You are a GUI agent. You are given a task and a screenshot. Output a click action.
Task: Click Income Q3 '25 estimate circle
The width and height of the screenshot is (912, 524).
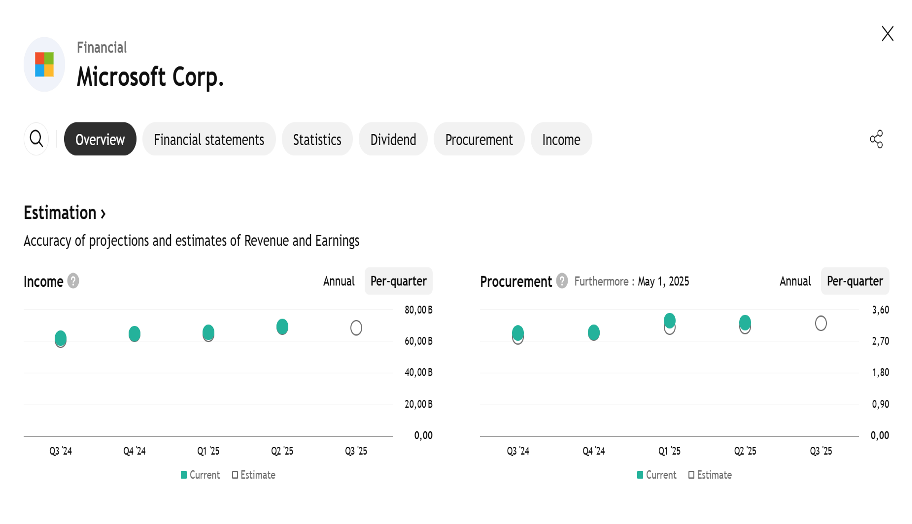[356, 328]
